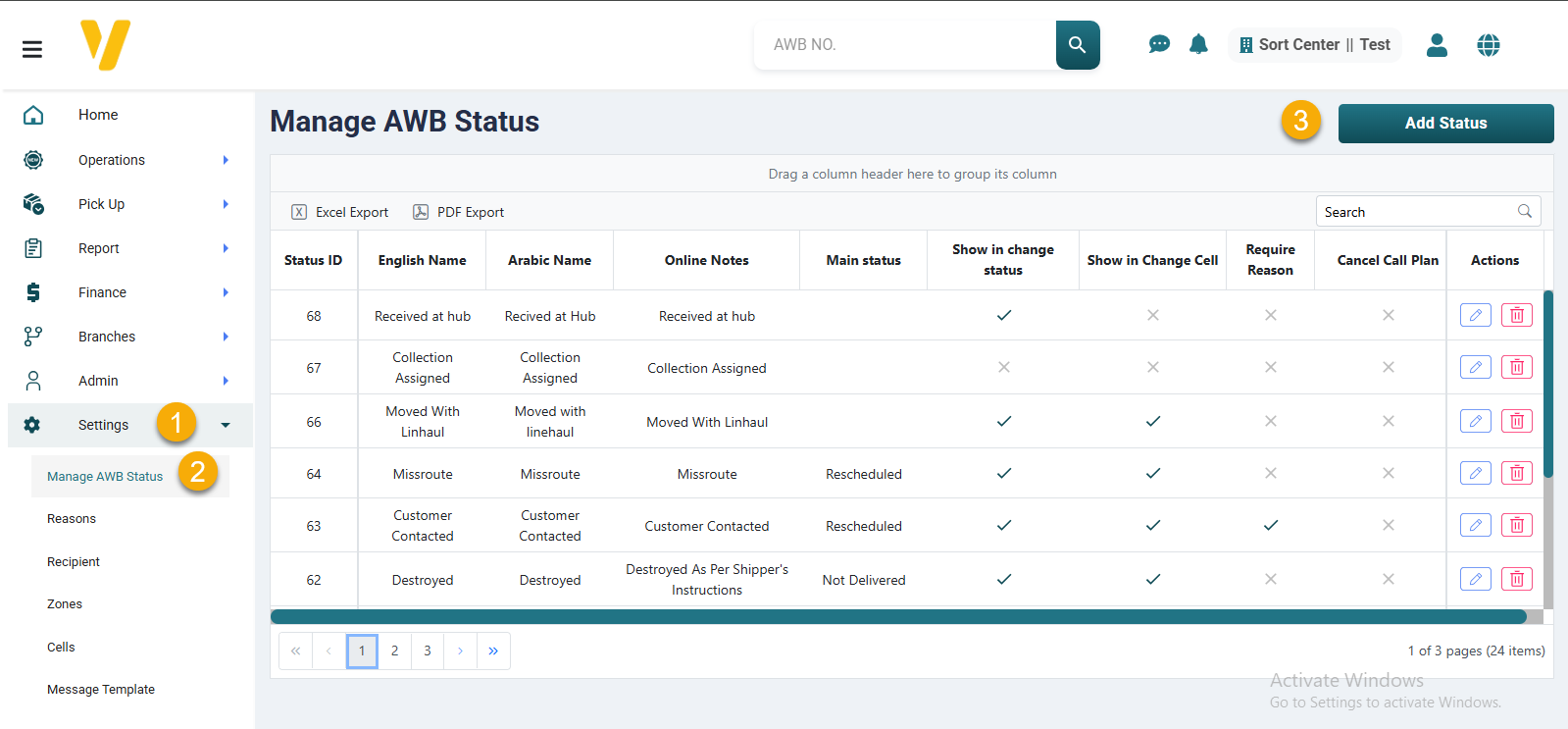
Task: Expand the Report menu arrow
Action: (226, 248)
